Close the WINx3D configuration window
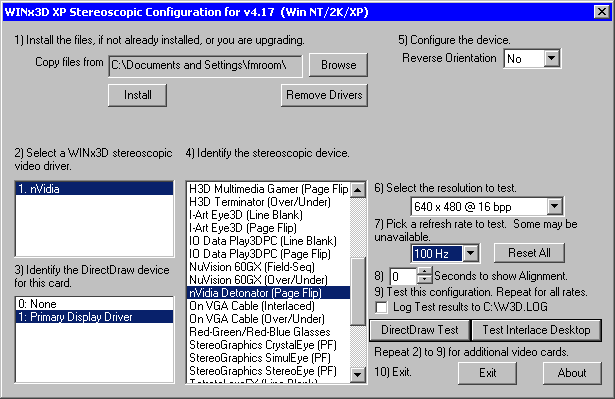The image size is (615, 399). 601,12
